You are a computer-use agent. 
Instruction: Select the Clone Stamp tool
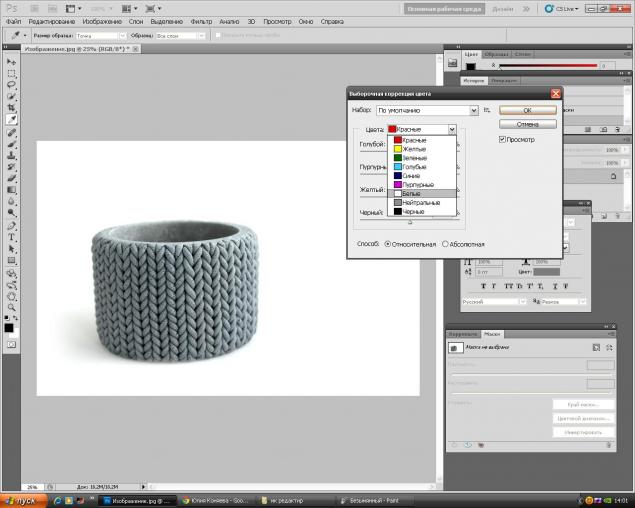click(x=11, y=156)
